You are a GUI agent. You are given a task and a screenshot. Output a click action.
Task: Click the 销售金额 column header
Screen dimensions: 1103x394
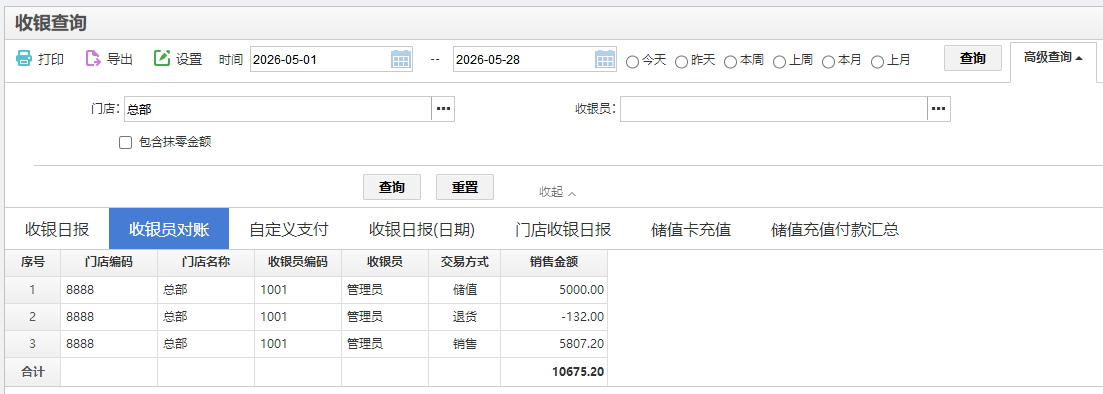click(554, 262)
